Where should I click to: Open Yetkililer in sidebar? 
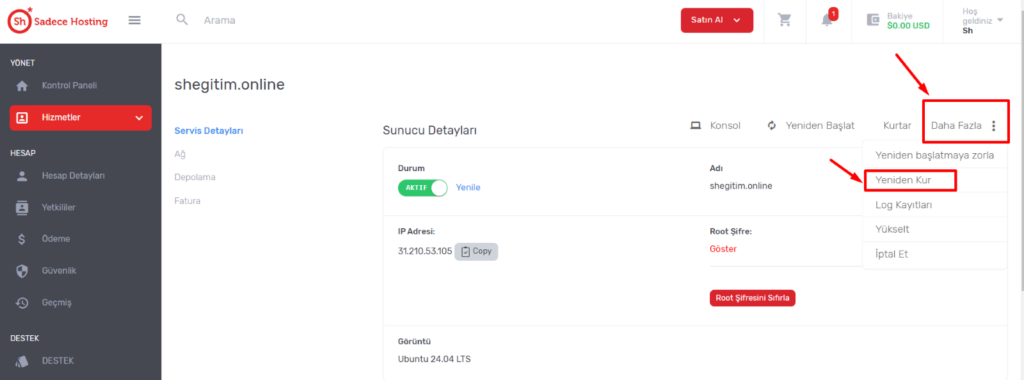pyautogui.click(x=59, y=208)
